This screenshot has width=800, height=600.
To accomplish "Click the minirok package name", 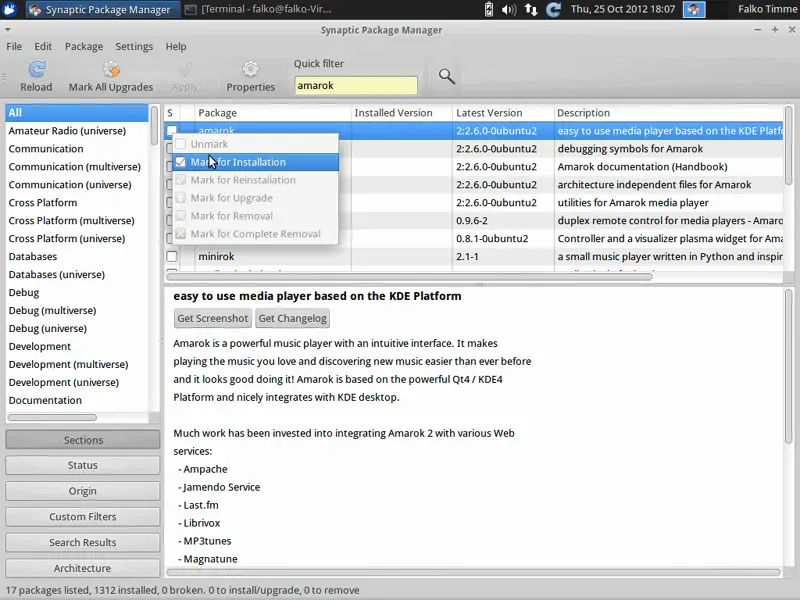I will click(x=216, y=257).
